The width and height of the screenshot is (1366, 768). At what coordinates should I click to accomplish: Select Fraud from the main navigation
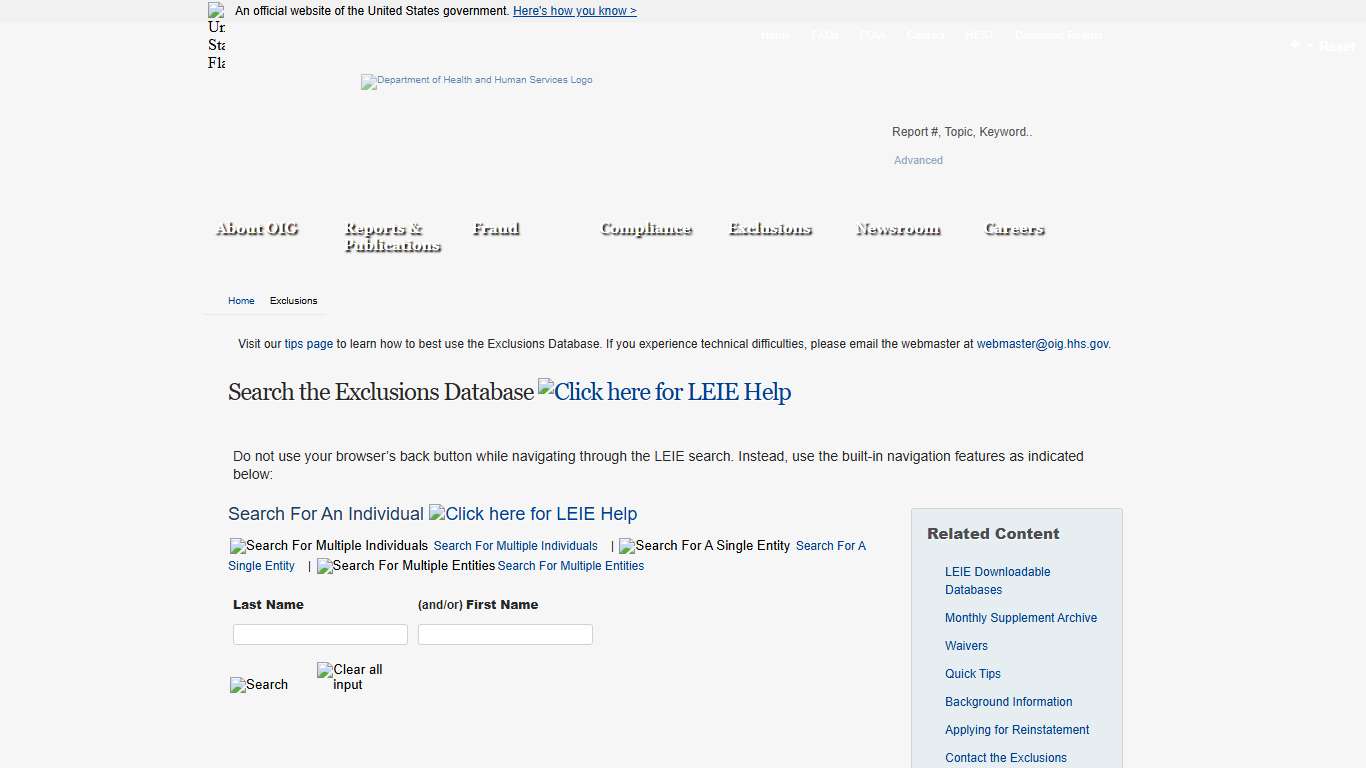495,229
